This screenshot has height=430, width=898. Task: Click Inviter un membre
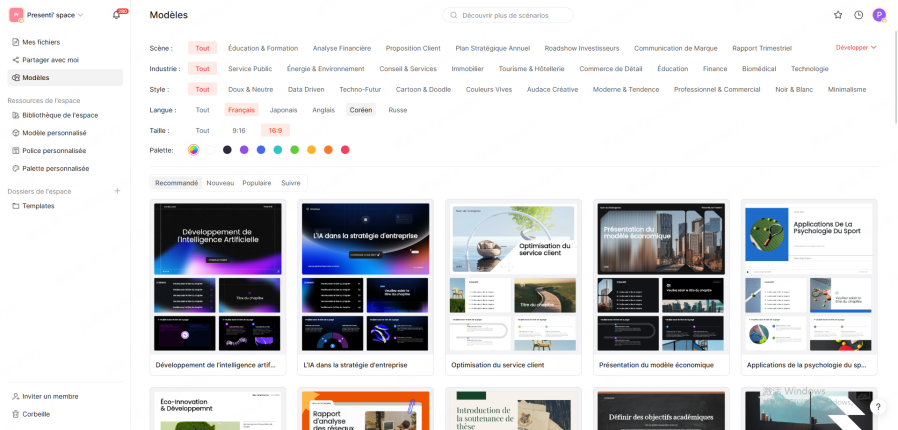[50, 396]
